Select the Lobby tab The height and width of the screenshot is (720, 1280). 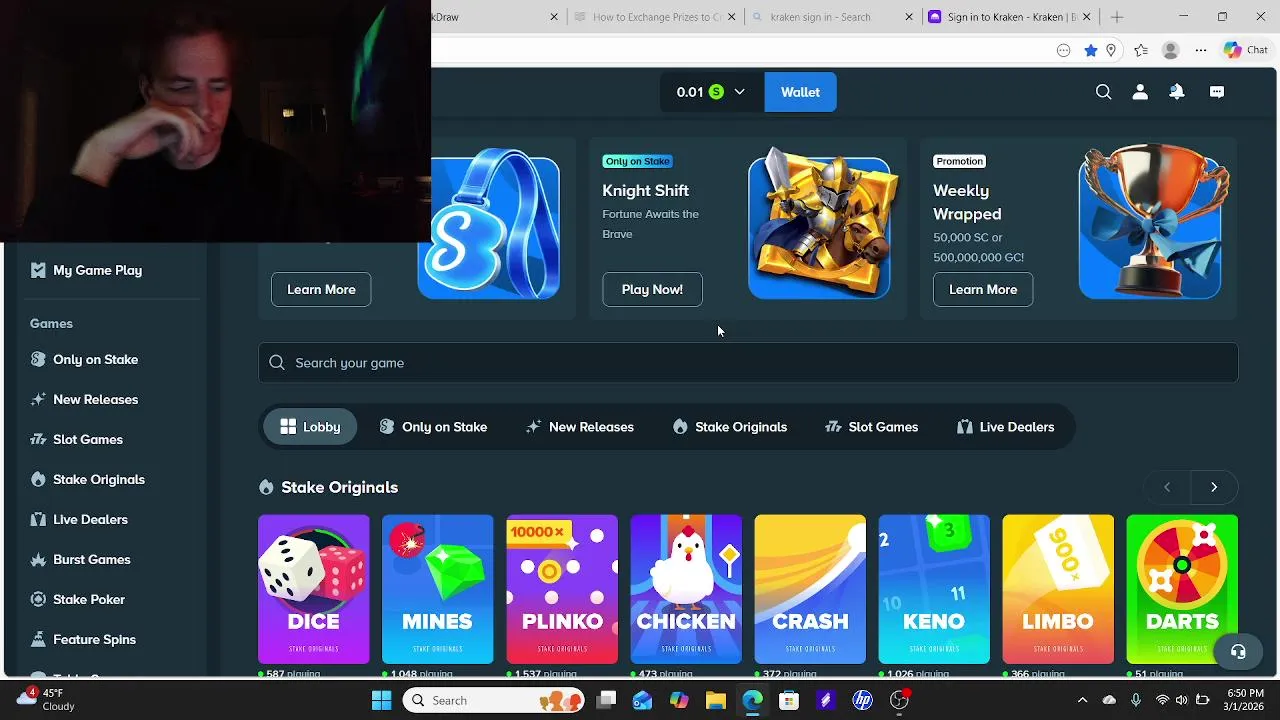click(310, 427)
